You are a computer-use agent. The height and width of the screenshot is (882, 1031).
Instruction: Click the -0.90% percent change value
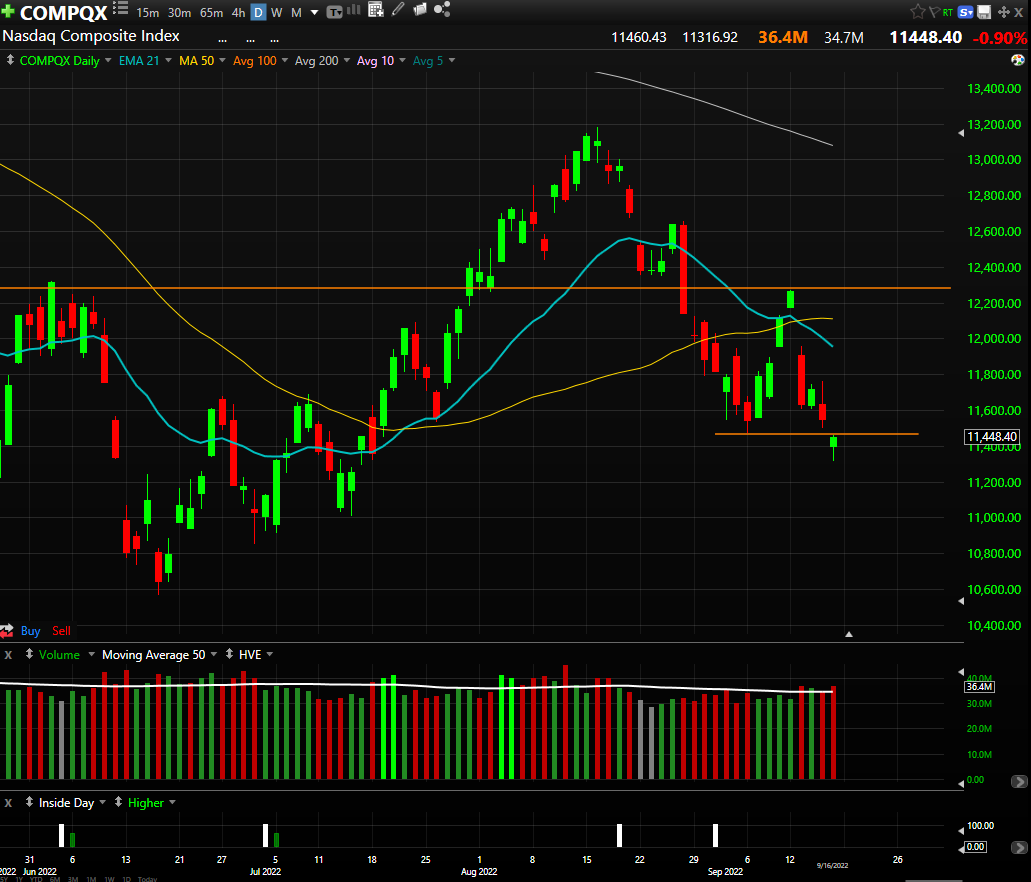[999, 38]
